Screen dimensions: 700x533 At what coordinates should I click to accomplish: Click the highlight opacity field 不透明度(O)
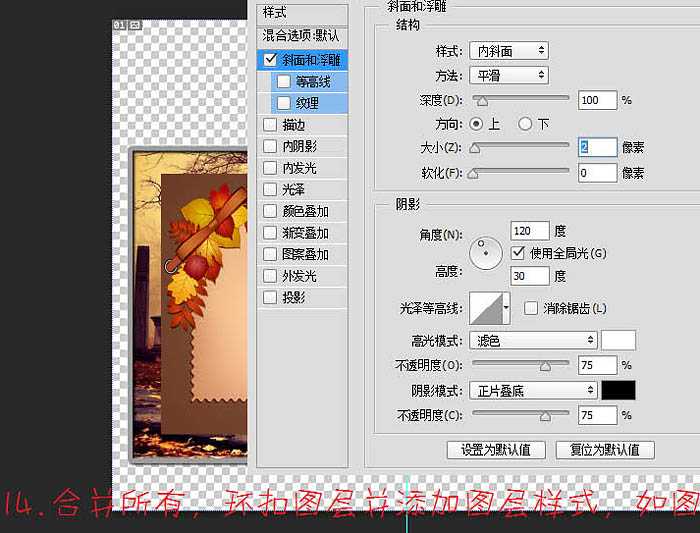tap(597, 365)
